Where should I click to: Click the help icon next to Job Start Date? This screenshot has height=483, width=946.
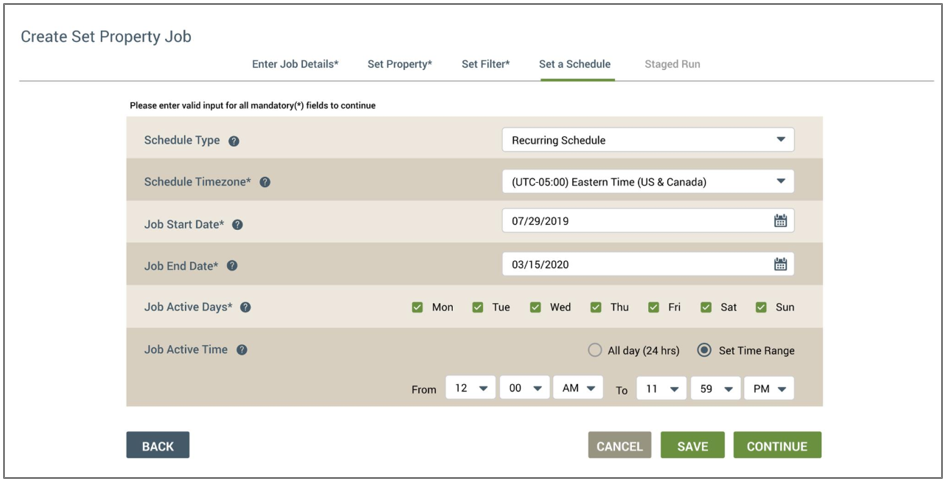pos(237,225)
